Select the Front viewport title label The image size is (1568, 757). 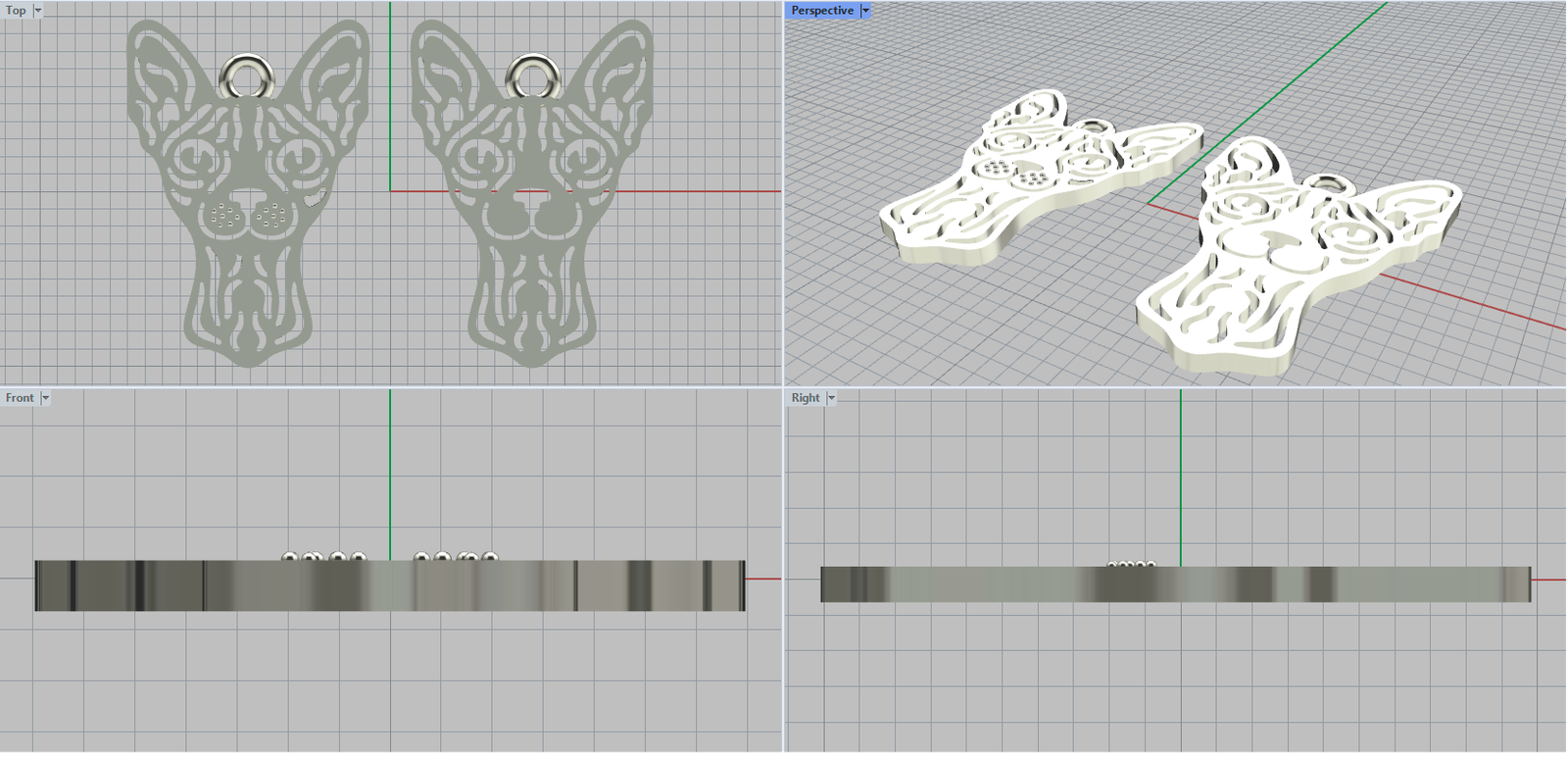pyautogui.click(x=20, y=398)
